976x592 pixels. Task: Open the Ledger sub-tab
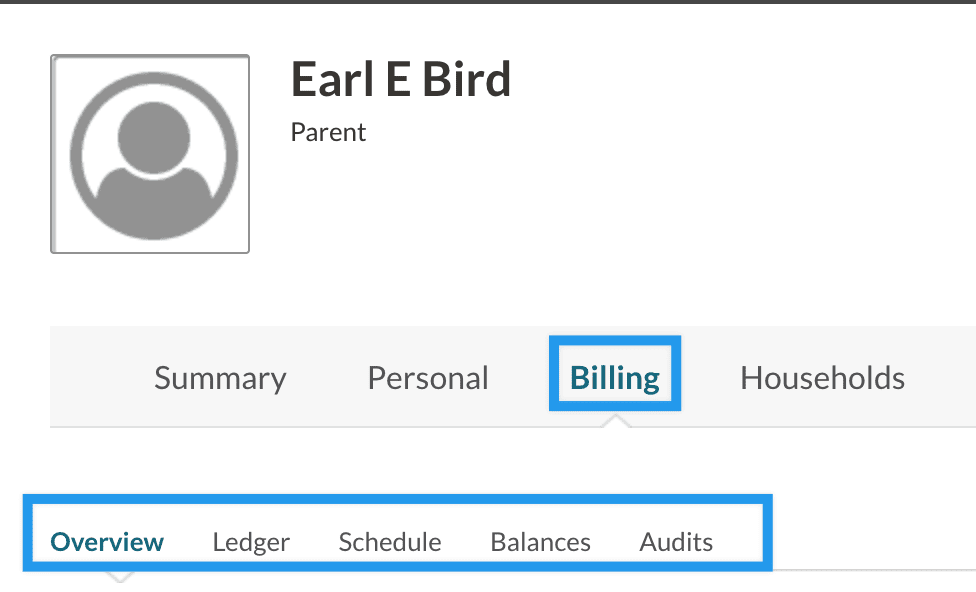(251, 542)
